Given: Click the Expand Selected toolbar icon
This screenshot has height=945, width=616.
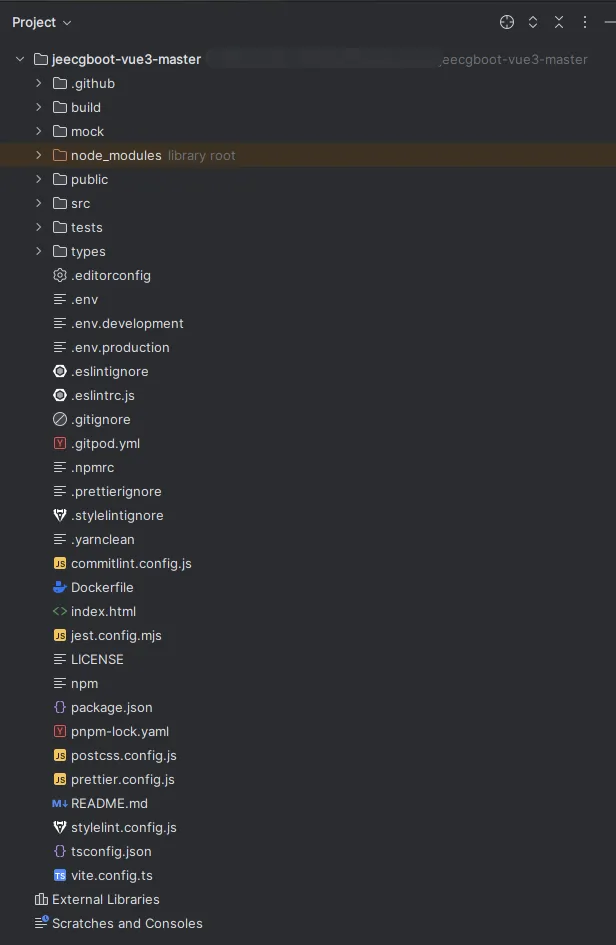Looking at the screenshot, I should tap(533, 22).
